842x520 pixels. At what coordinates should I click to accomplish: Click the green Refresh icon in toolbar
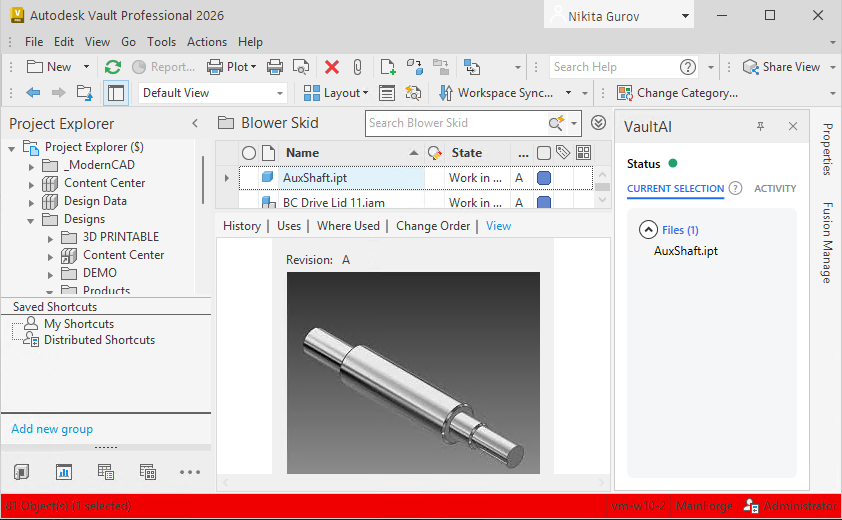click(113, 67)
